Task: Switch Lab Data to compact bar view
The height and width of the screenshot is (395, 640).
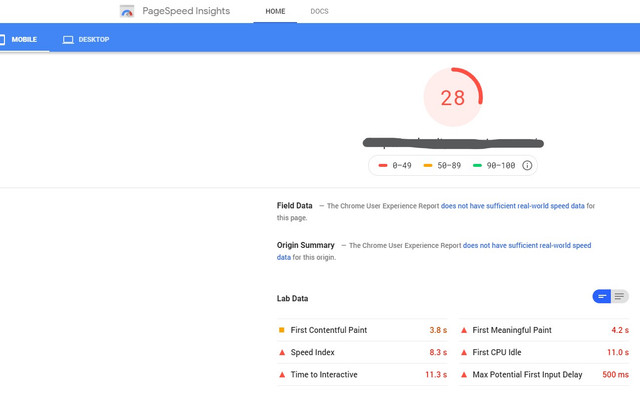Action: tap(602, 296)
